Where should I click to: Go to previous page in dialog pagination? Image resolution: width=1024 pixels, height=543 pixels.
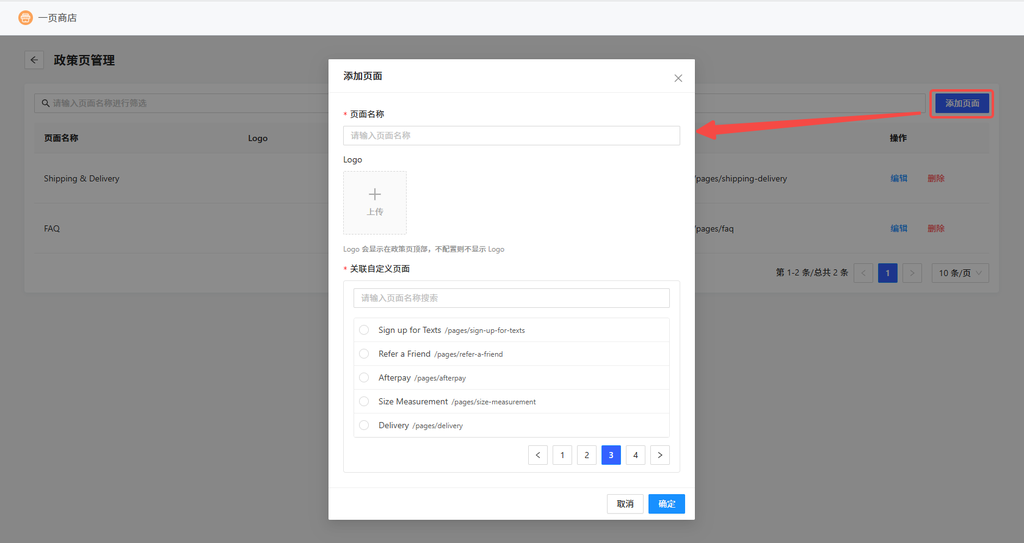tap(538, 455)
